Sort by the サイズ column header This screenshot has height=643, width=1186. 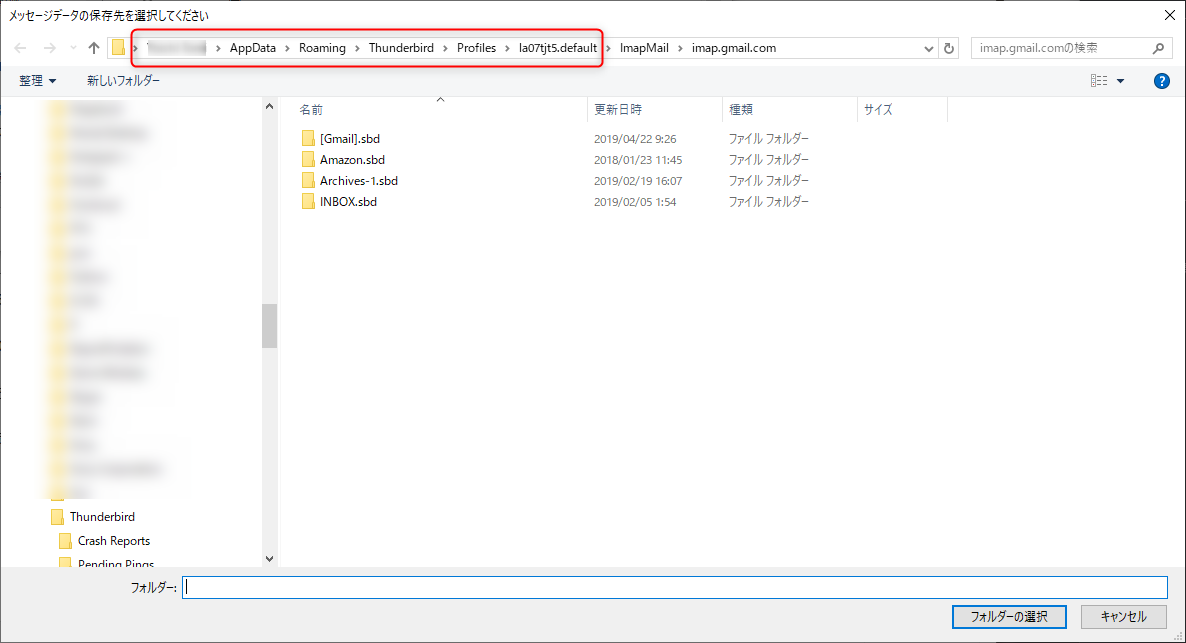pos(902,110)
